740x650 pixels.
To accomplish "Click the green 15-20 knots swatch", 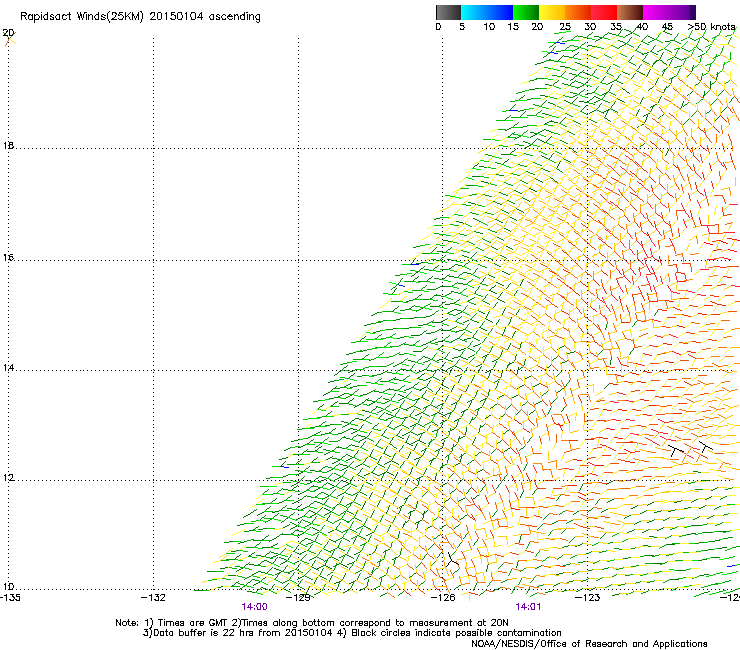I will [526, 12].
